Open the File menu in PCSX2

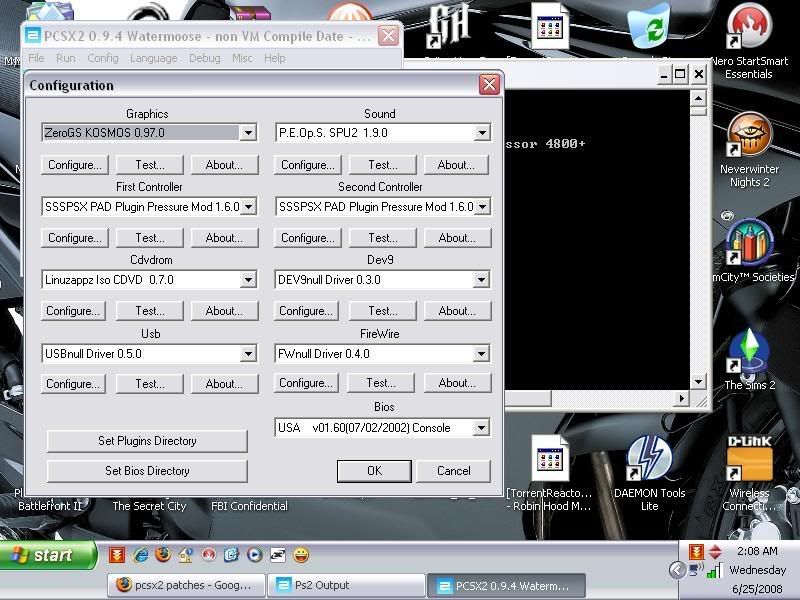tap(36, 58)
